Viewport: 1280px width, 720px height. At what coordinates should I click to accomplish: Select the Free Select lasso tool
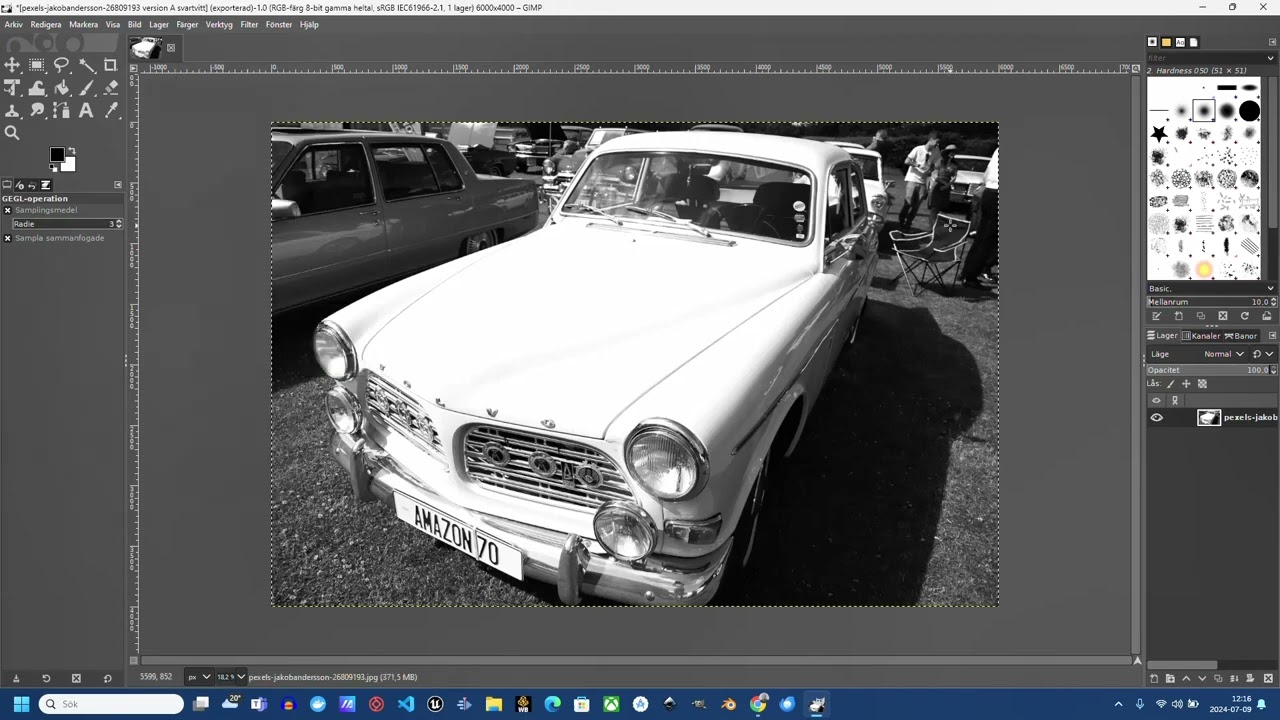61,65
